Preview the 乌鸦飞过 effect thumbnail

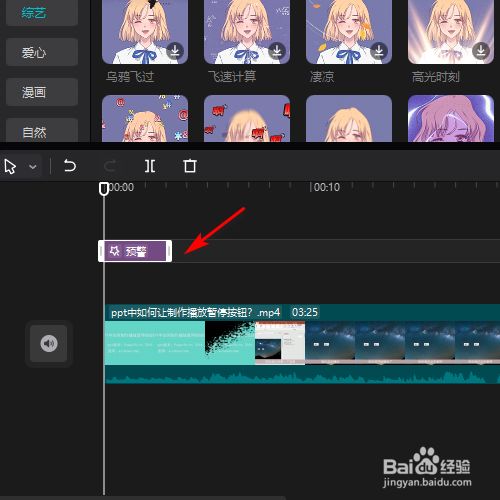pyautogui.click(x=145, y=32)
